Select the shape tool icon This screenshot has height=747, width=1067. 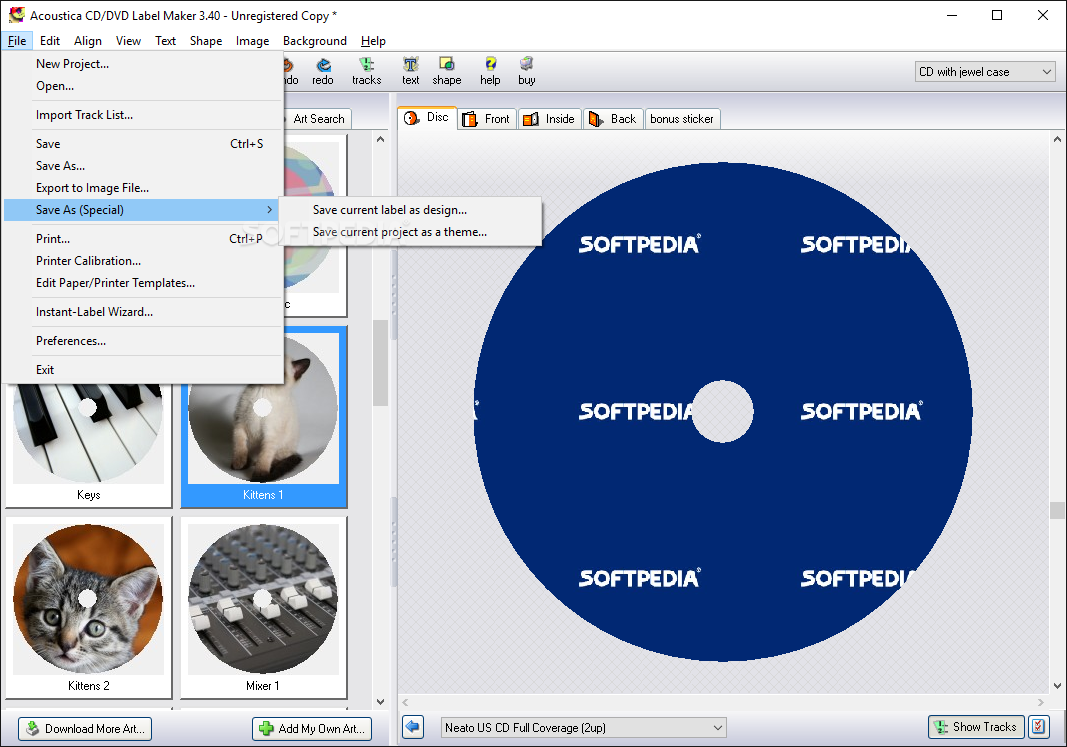point(446,71)
